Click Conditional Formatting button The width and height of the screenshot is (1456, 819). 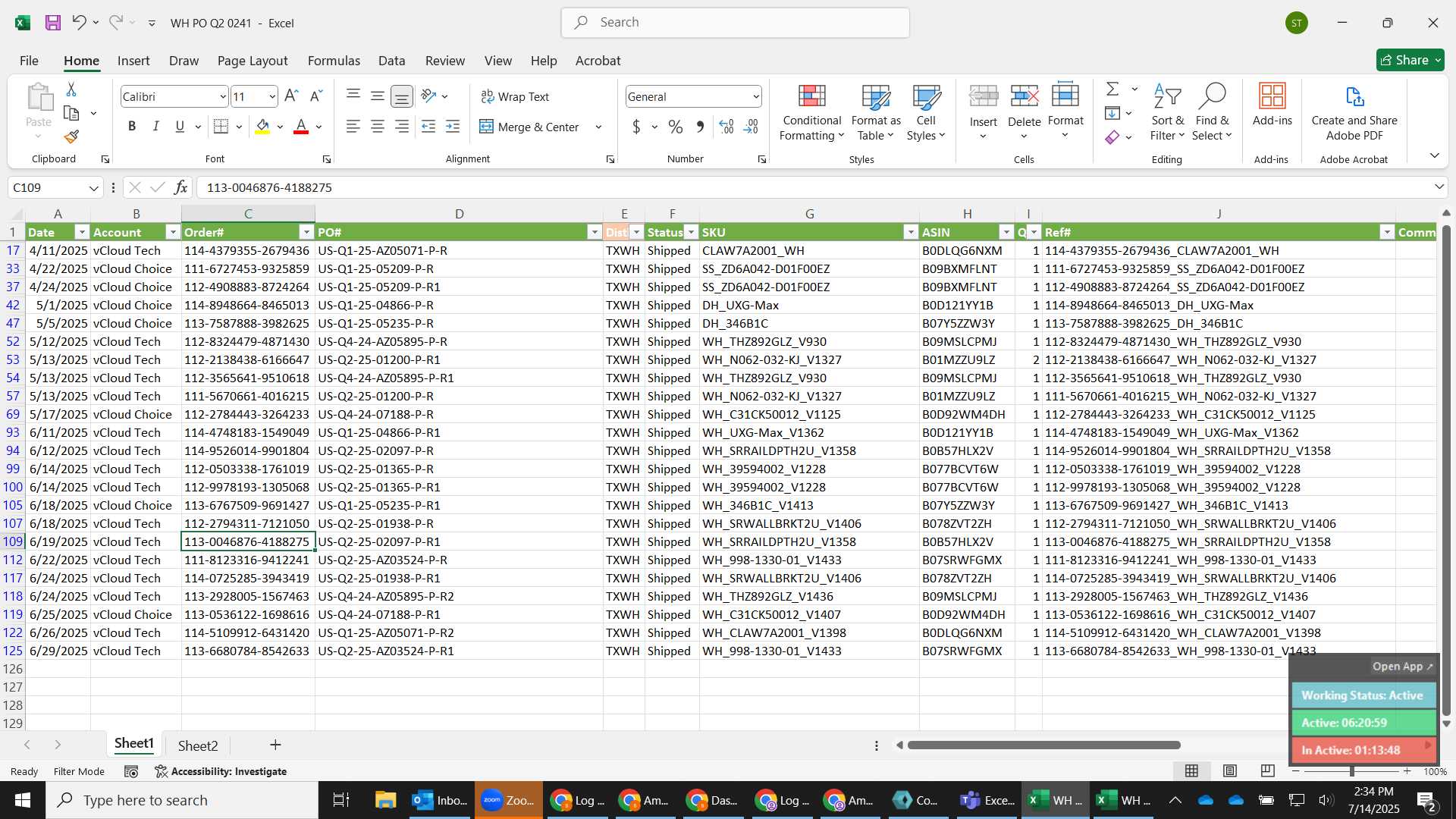(x=812, y=113)
